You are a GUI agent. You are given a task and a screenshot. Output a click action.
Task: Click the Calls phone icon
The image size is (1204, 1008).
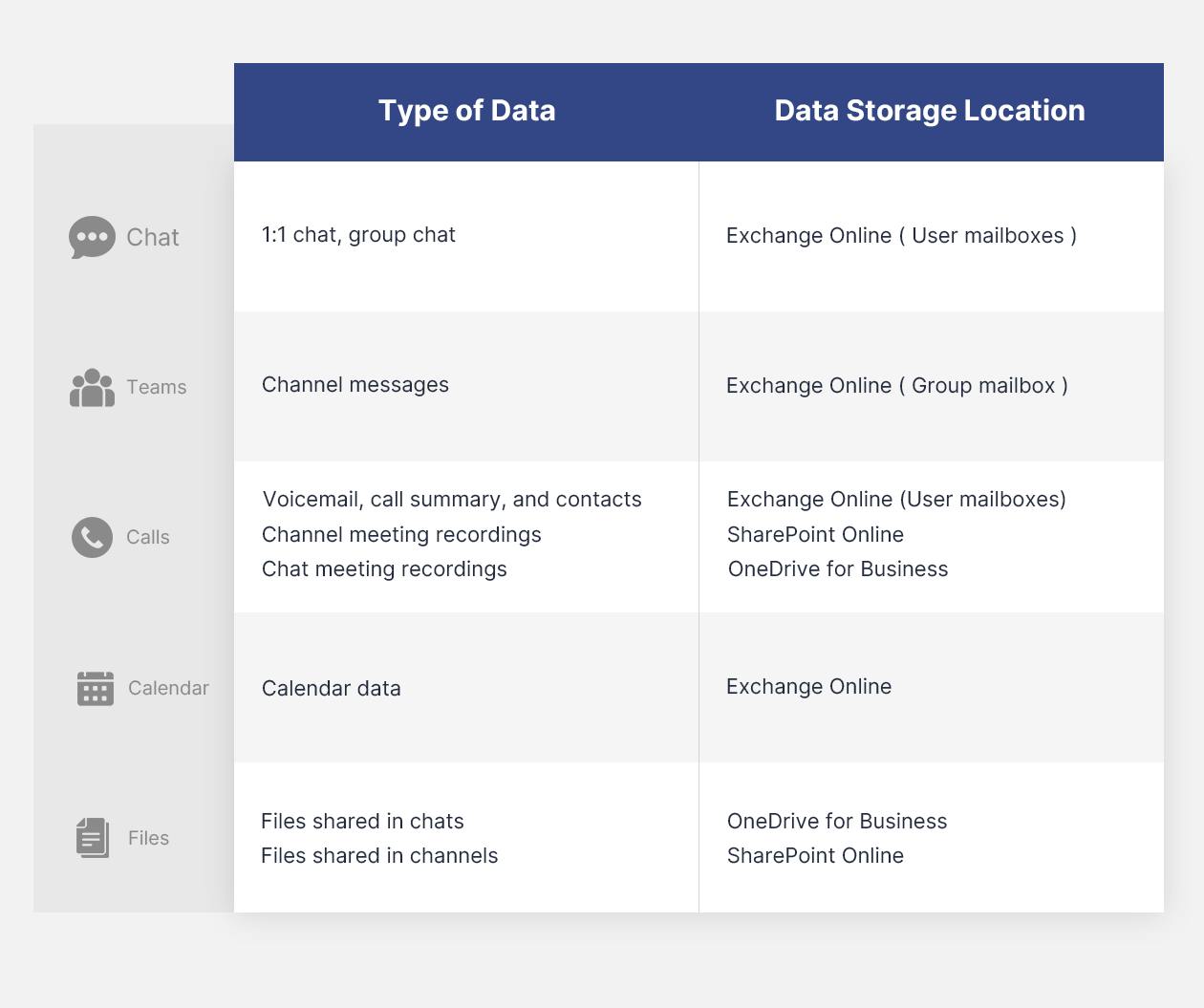(x=92, y=537)
